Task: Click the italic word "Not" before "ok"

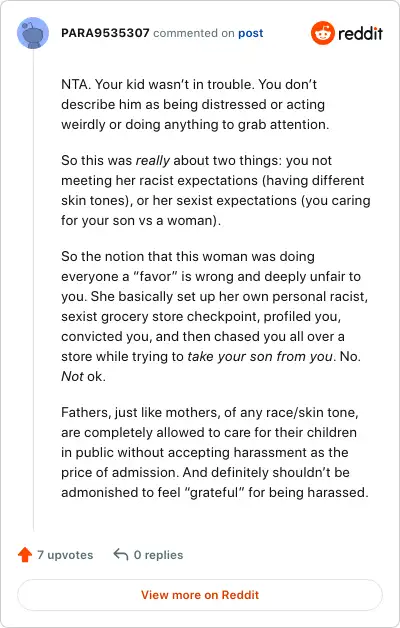Action: (x=72, y=376)
